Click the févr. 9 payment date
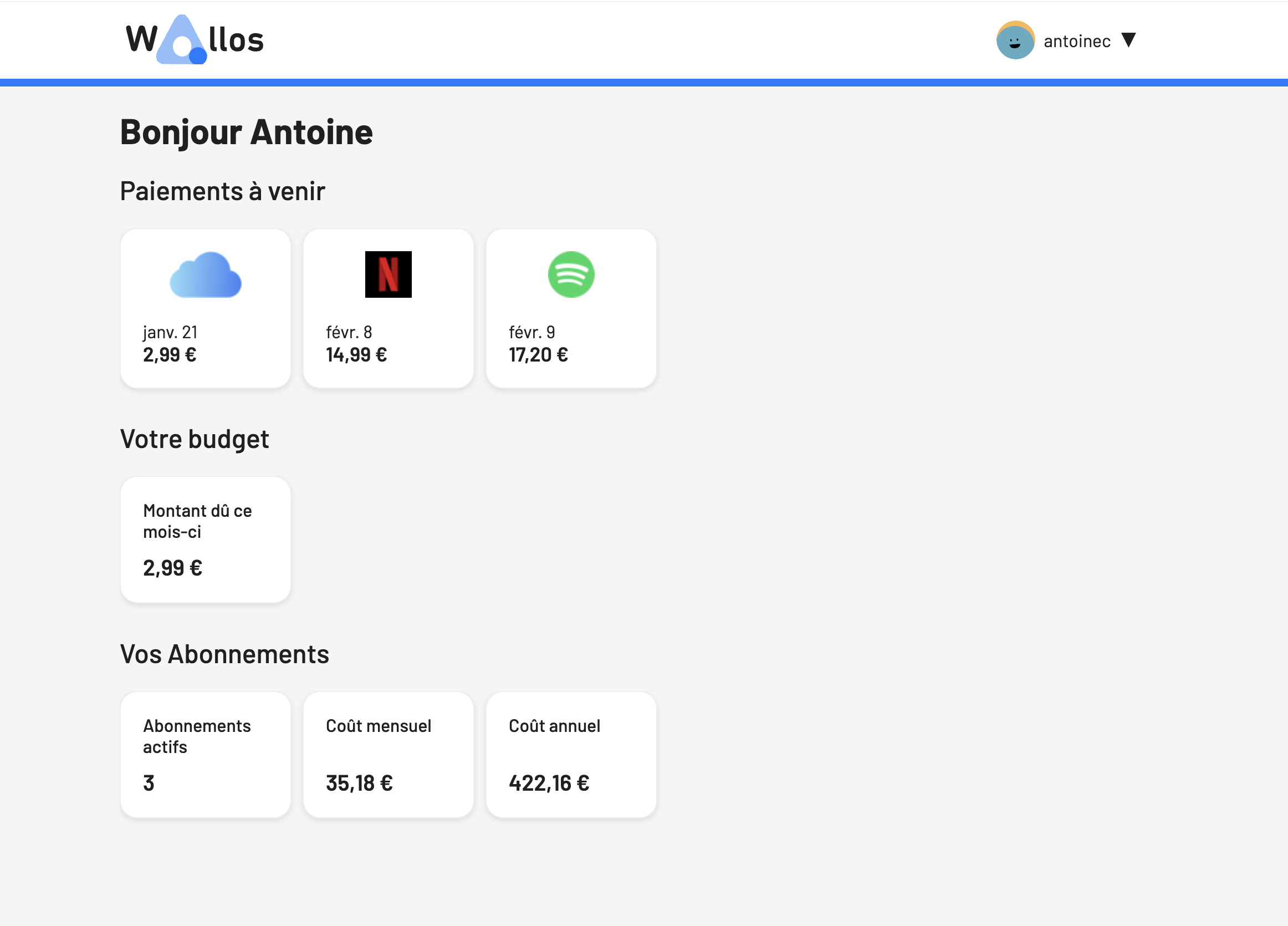Image resolution: width=1288 pixels, height=926 pixels. pyautogui.click(x=531, y=332)
